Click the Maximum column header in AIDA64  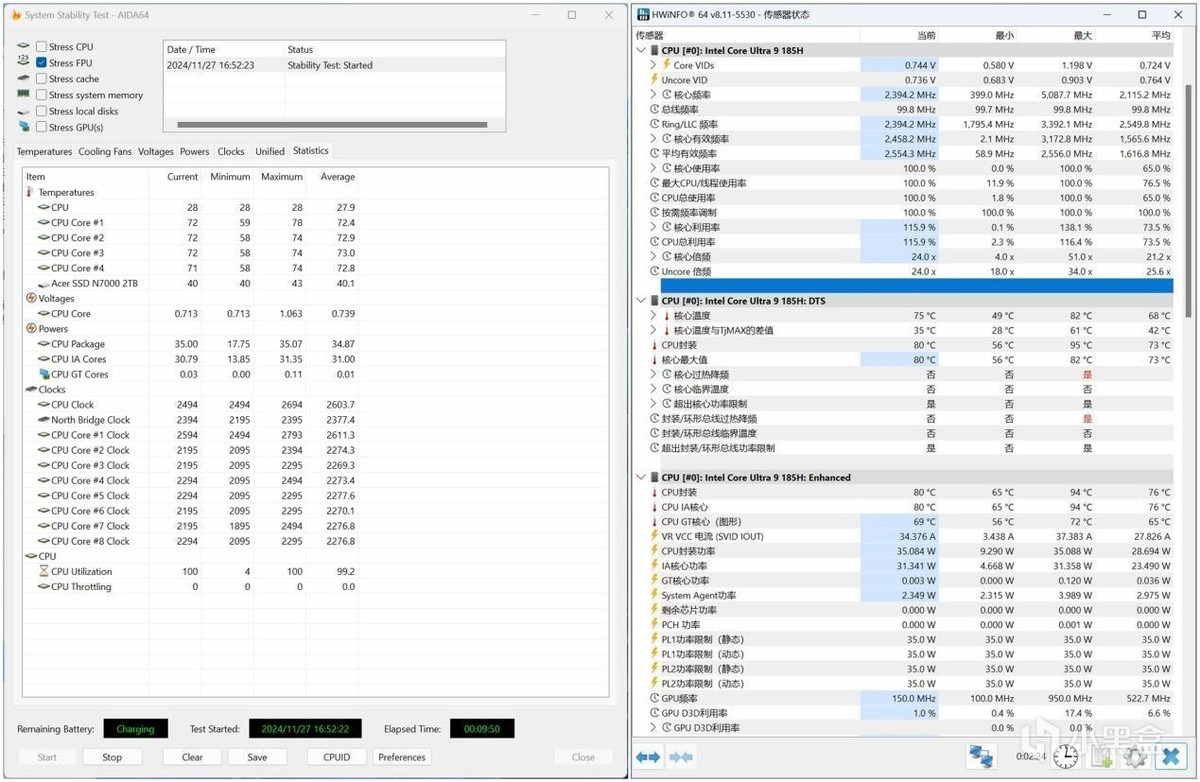[x=282, y=177]
